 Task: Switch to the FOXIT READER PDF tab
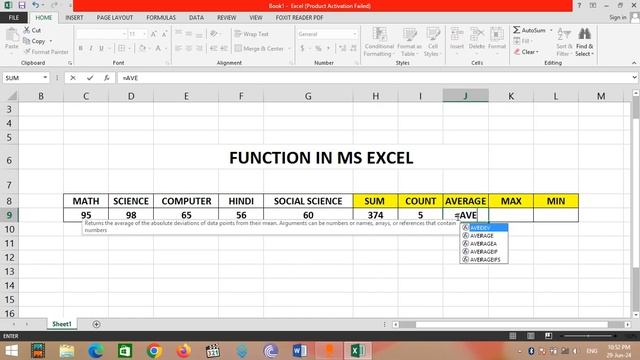click(299, 18)
